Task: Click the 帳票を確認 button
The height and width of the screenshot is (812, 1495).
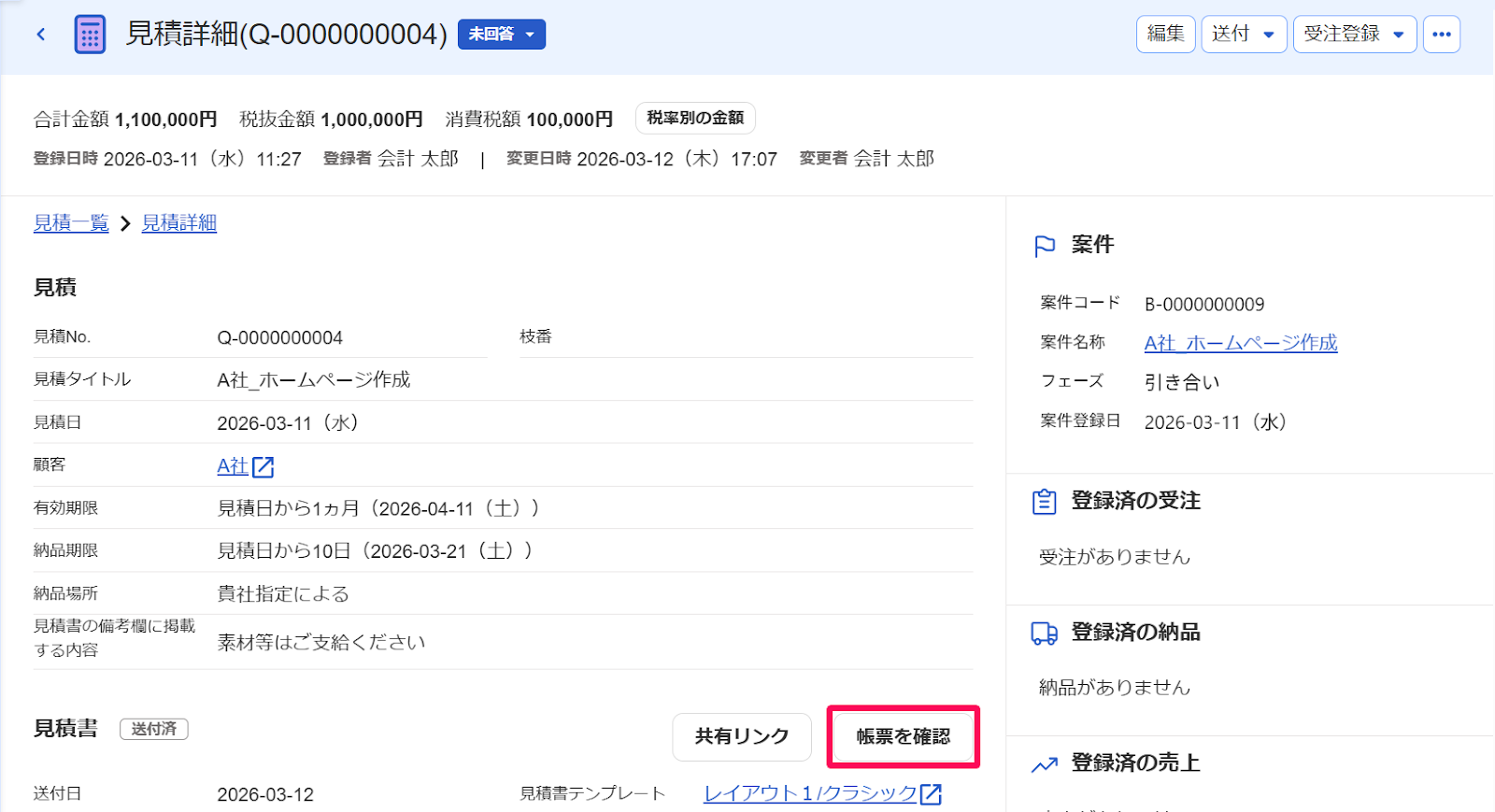Action: coord(904,736)
